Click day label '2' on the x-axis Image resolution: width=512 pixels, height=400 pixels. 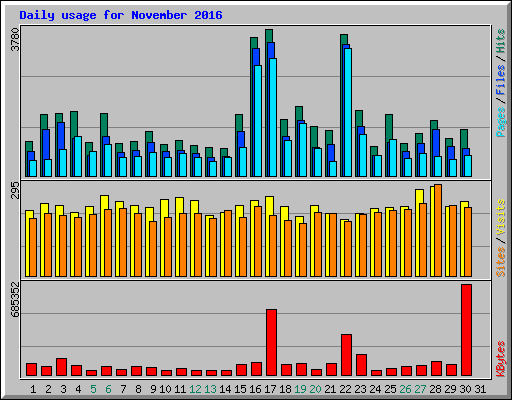[x=48, y=389]
